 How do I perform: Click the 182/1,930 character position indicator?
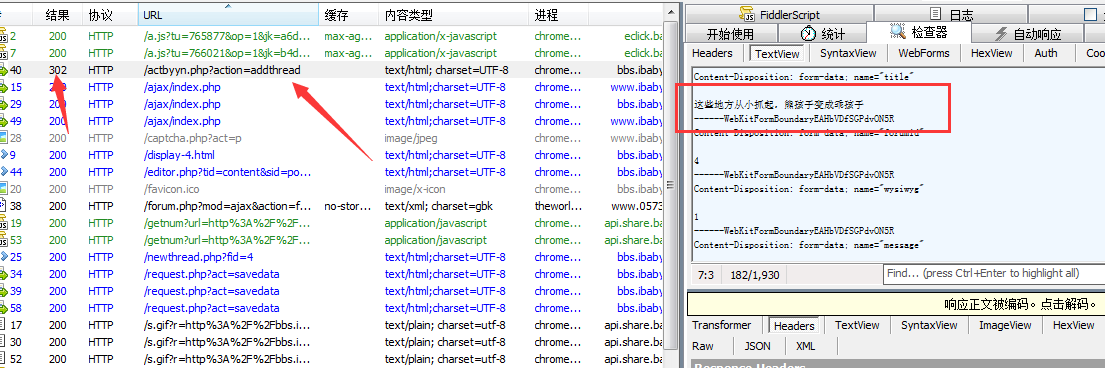755,274
